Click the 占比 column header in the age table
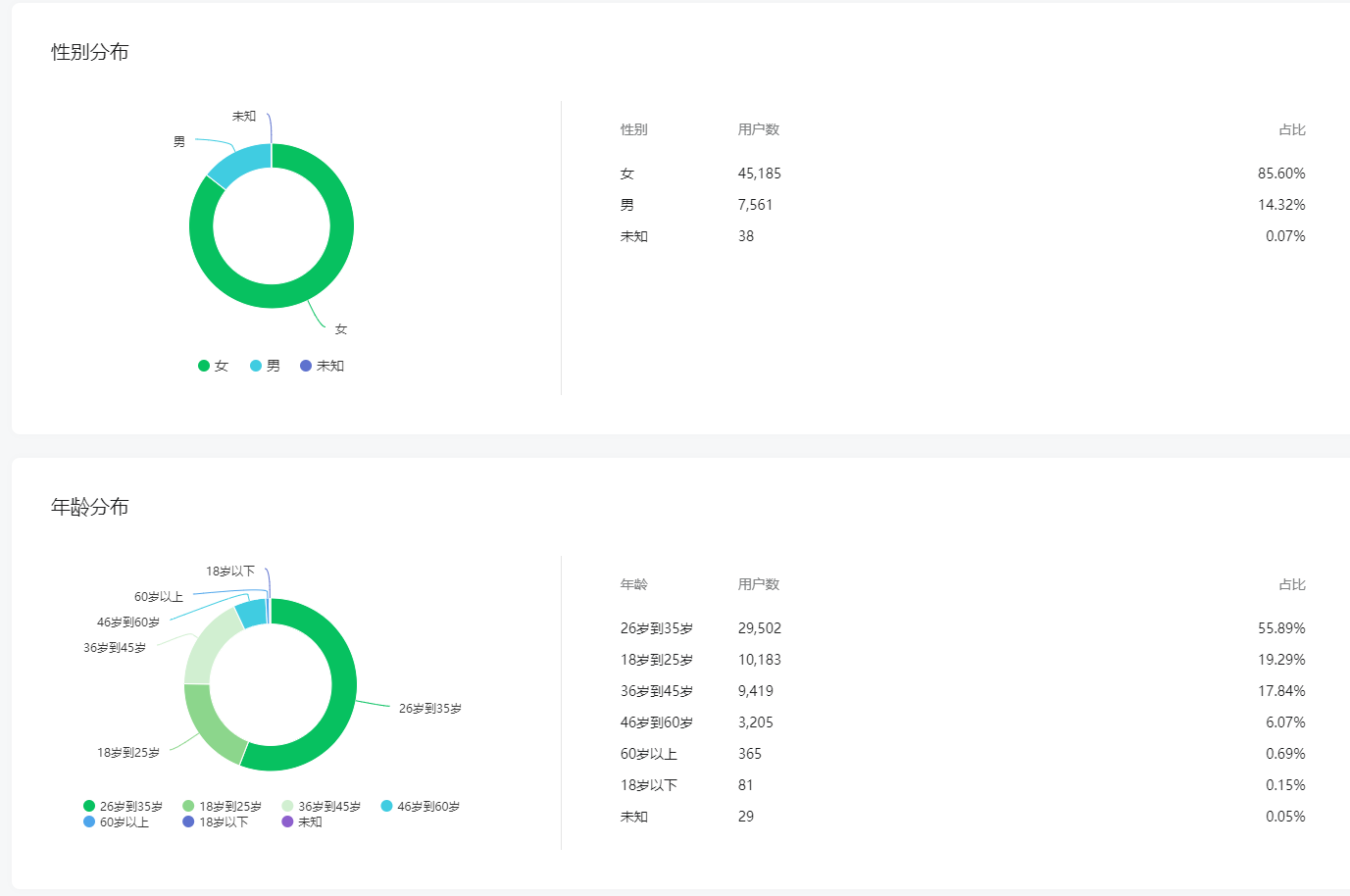This screenshot has width=1350, height=896. (x=1291, y=584)
